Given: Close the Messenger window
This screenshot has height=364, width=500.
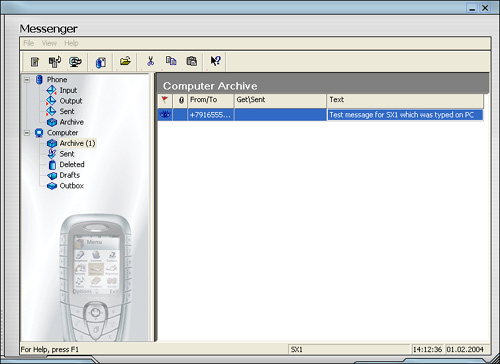Looking at the screenshot, I should (x=485, y=8).
